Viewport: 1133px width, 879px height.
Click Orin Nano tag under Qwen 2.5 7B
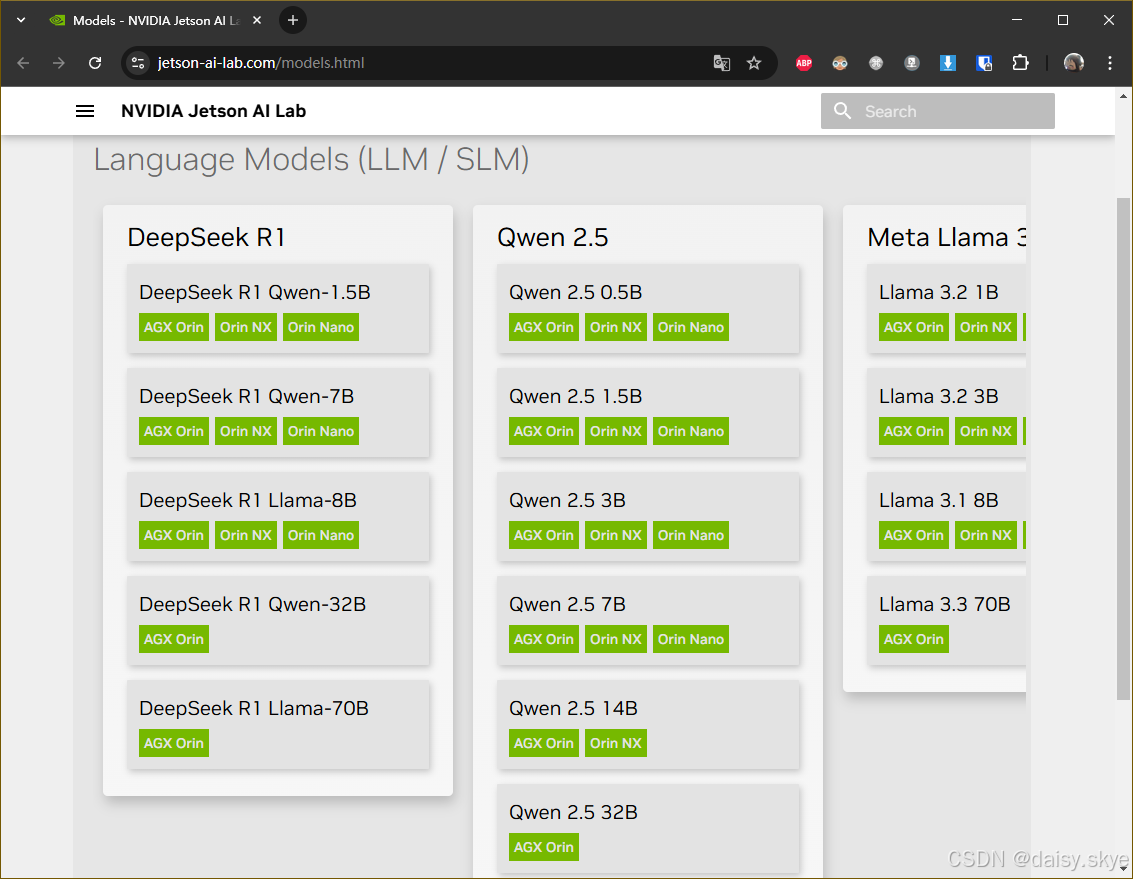pyautogui.click(x=691, y=639)
